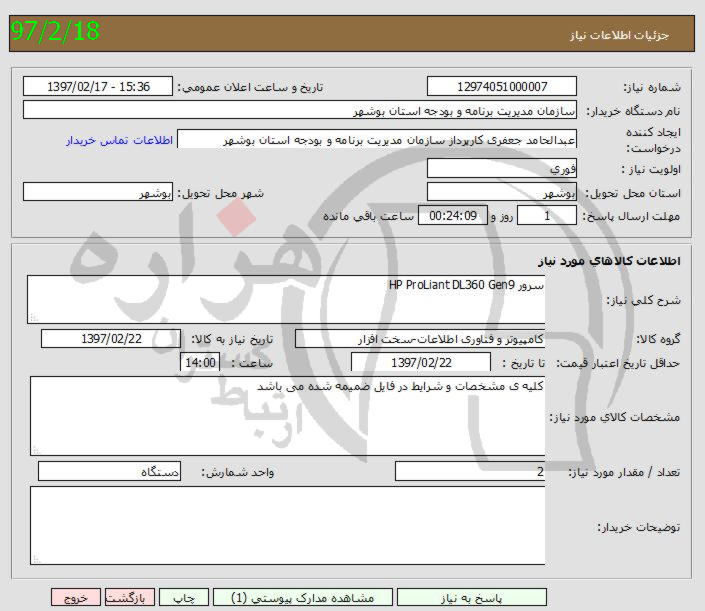This screenshot has width=705, height=611.
Task: Click the general description box 'HP ProLiant DL360 Gen9'
Action: 286,299
